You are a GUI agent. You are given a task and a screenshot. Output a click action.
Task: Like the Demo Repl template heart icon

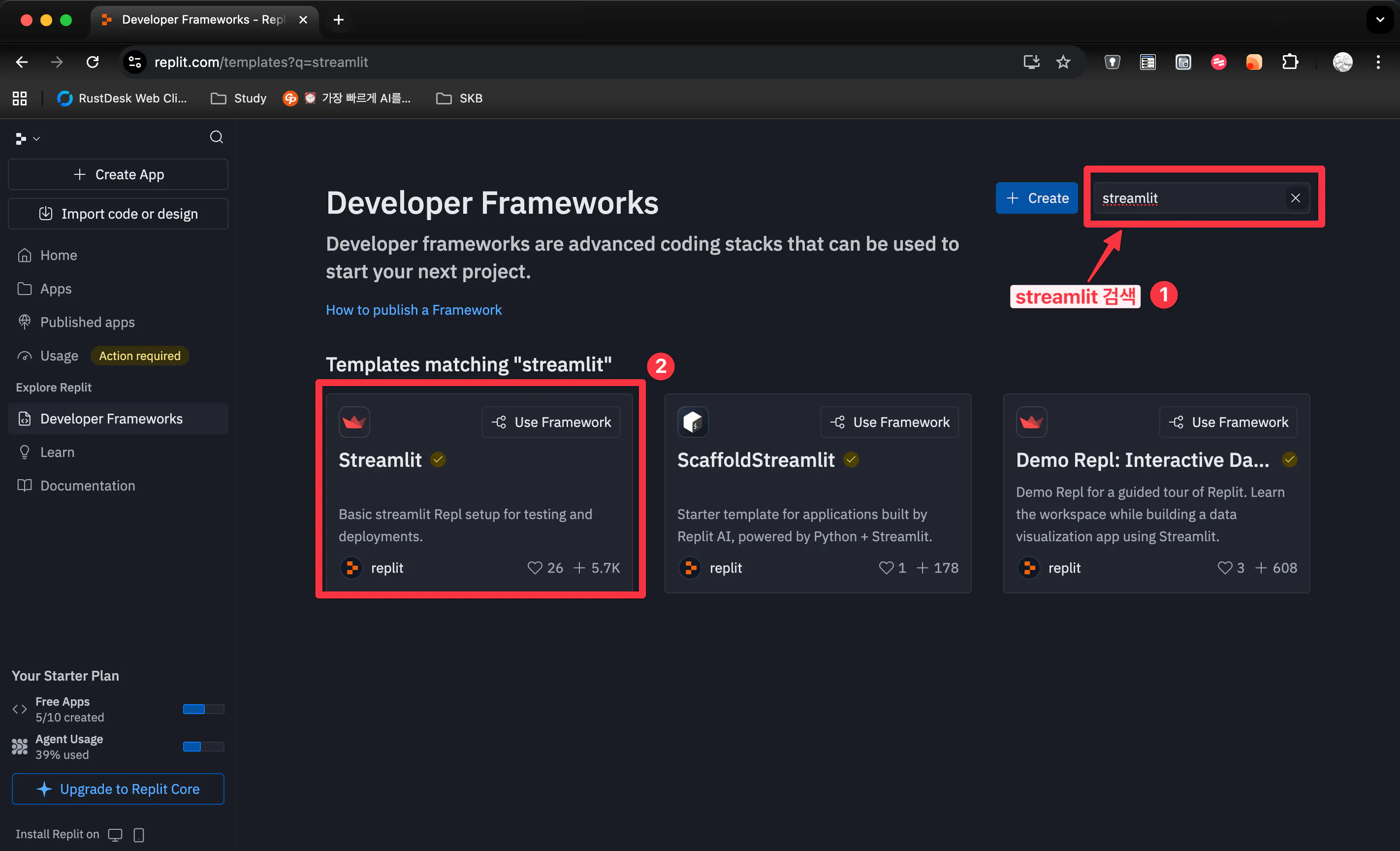point(1224,567)
